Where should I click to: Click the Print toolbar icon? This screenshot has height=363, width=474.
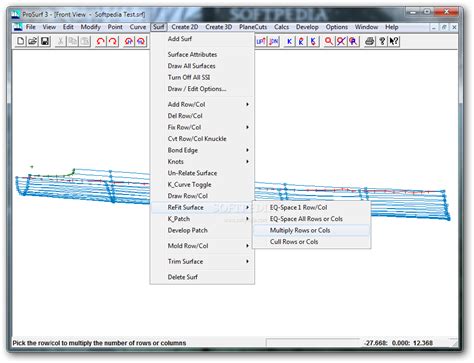click(369, 41)
